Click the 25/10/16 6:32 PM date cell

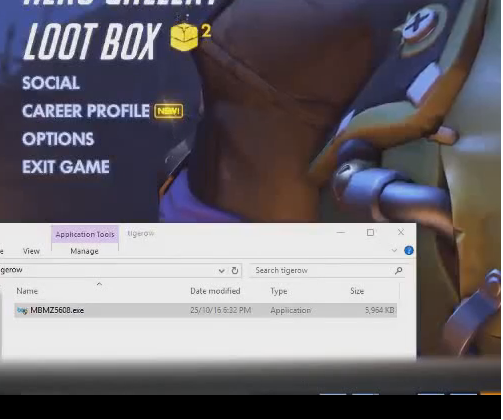click(220, 310)
